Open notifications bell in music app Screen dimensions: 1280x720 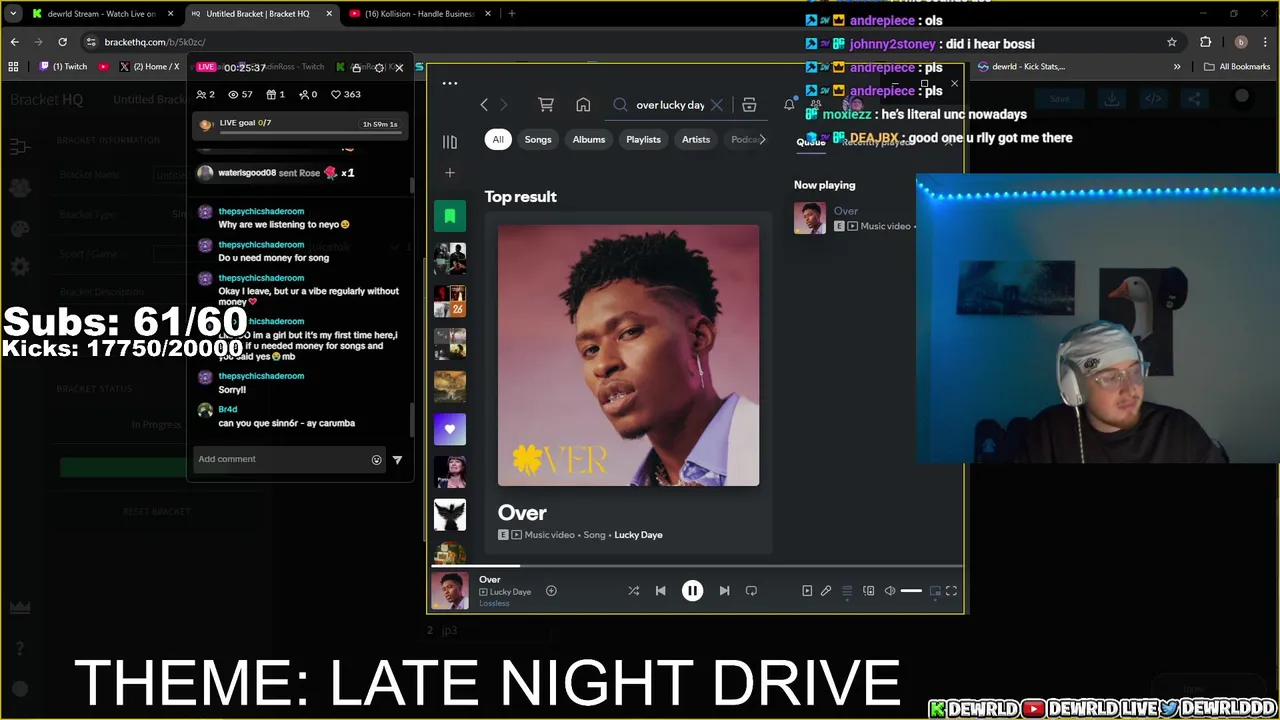coord(789,105)
